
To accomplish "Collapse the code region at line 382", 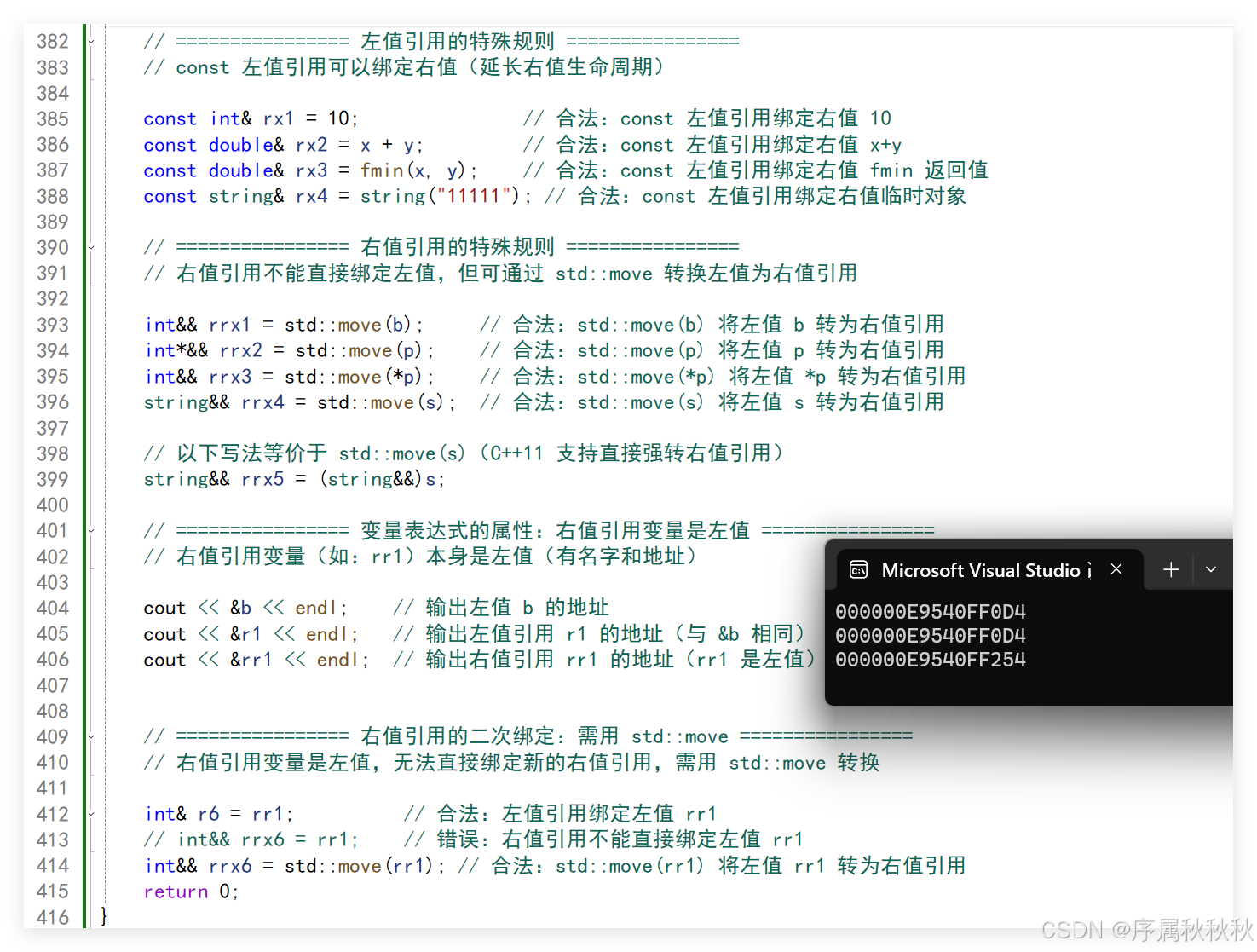I will click(91, 41).
